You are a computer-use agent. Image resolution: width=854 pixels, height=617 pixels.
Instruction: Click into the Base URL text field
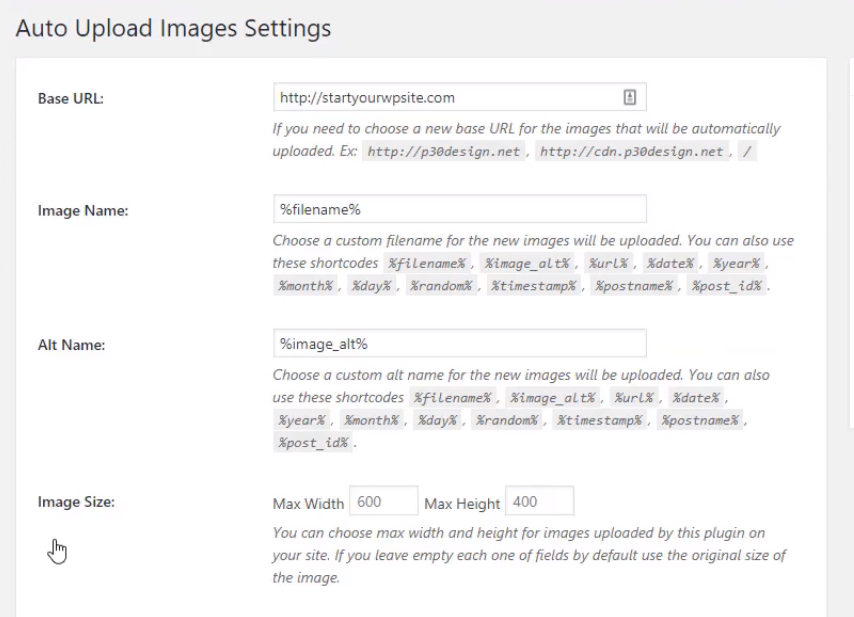(460, 97)
